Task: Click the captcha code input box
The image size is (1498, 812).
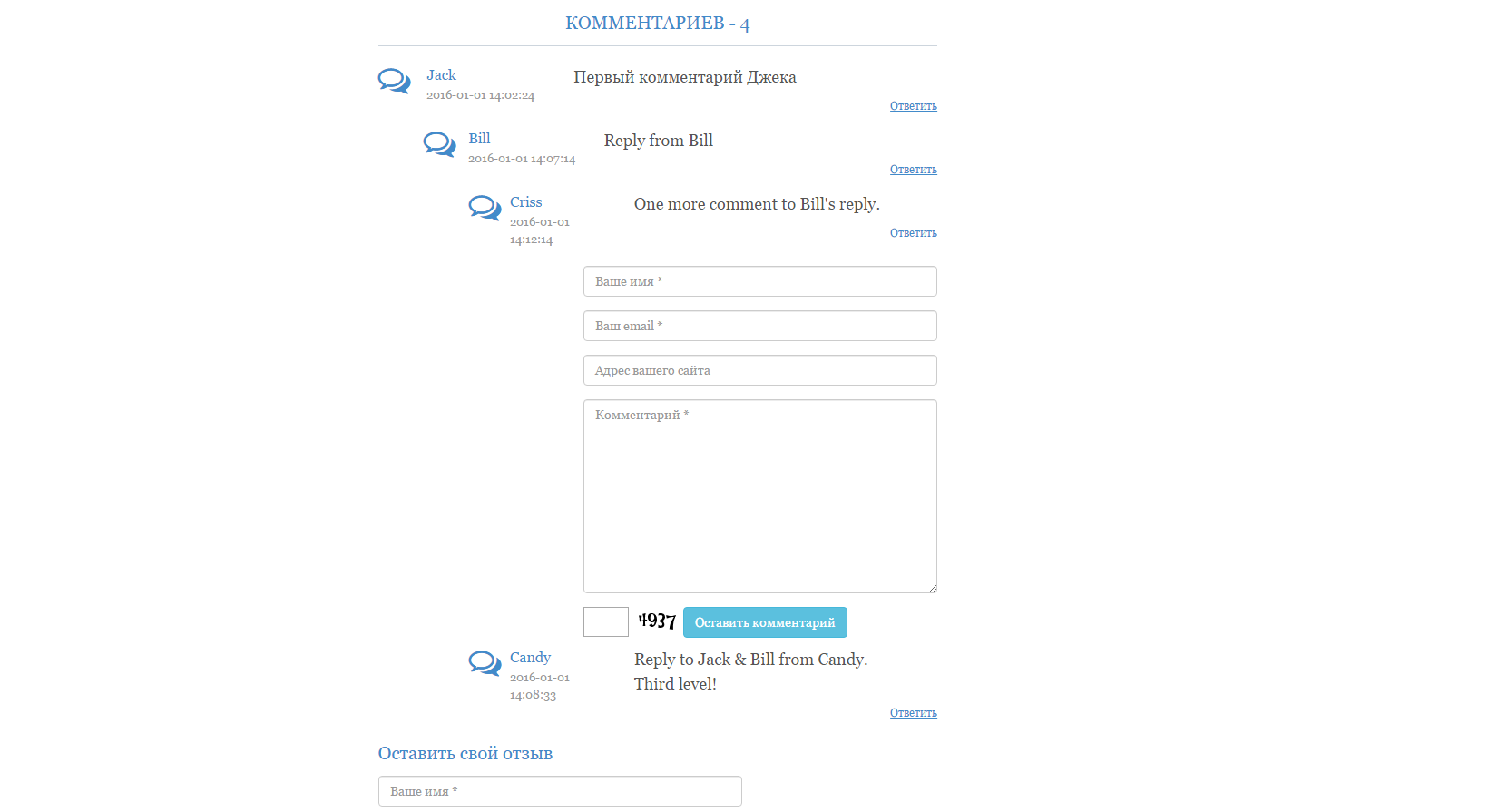Action: (x=606, y=622)
